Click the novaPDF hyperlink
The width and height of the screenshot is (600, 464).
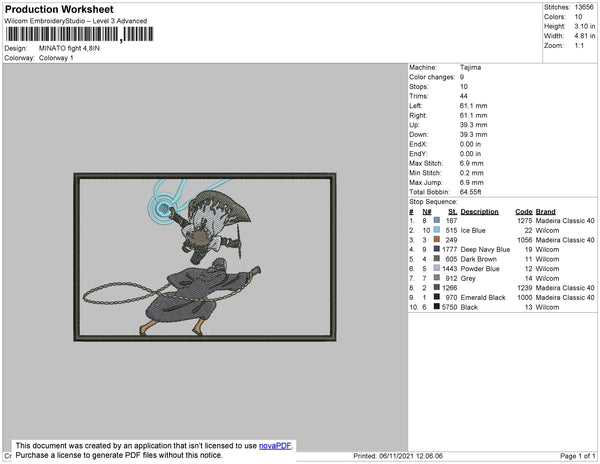pos(275,446)
